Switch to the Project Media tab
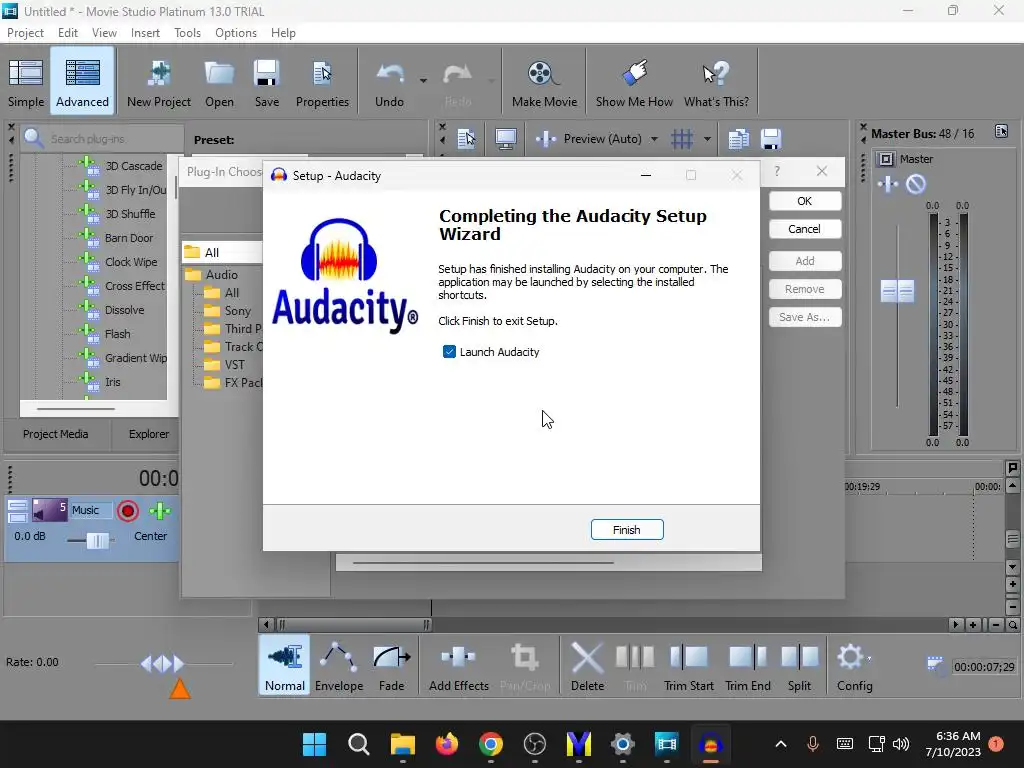Screen dimensions: 1024x768 point(56,434)
